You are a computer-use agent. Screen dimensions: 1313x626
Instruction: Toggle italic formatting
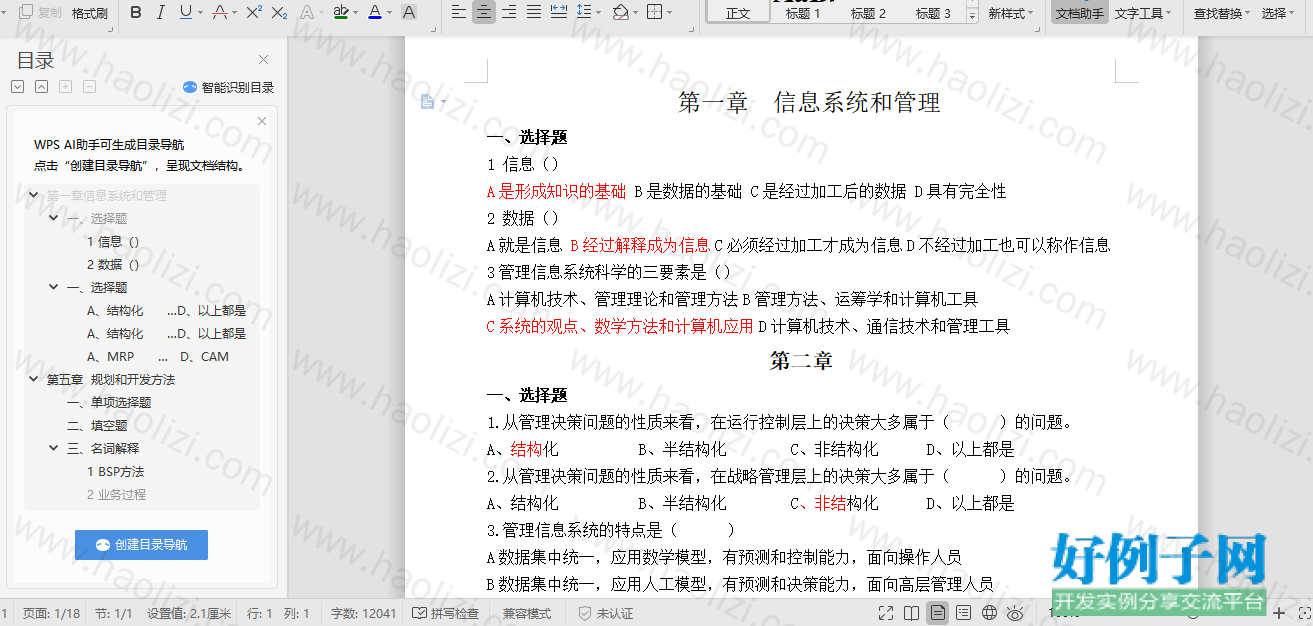pos(160,13)
